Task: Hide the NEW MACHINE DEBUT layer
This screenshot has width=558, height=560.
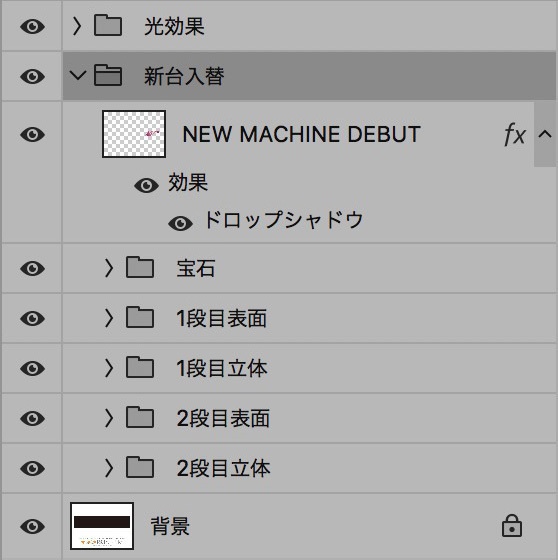Action: (x=33, y=134)
